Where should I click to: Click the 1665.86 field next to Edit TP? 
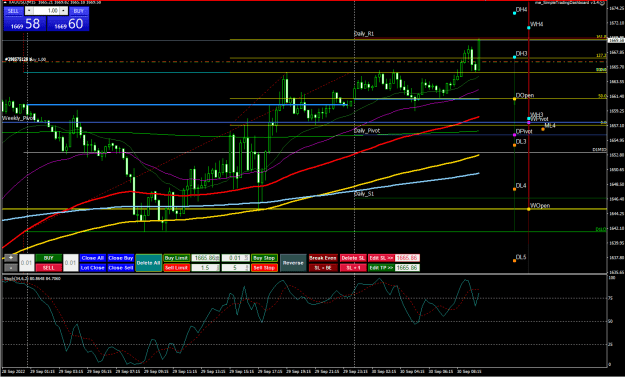pos(407,268)
